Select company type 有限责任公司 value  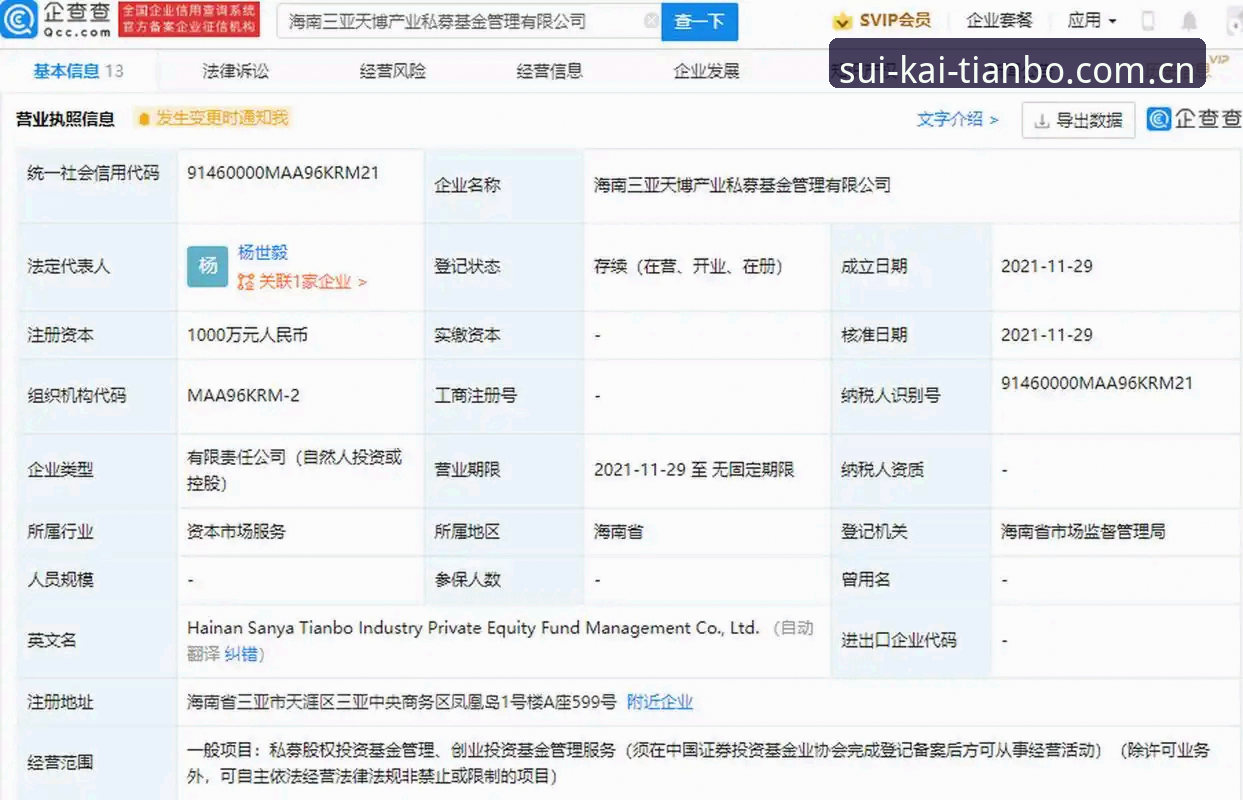295,470
